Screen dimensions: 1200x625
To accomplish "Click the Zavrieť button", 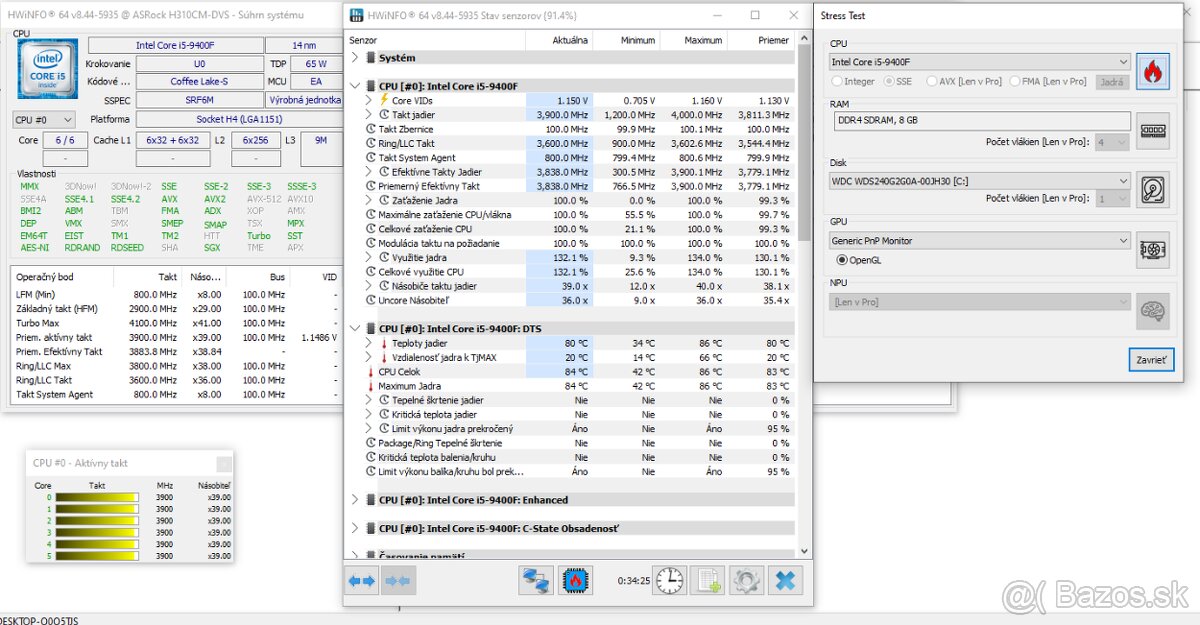I will pyautogui.click(x=1151, y=360).
